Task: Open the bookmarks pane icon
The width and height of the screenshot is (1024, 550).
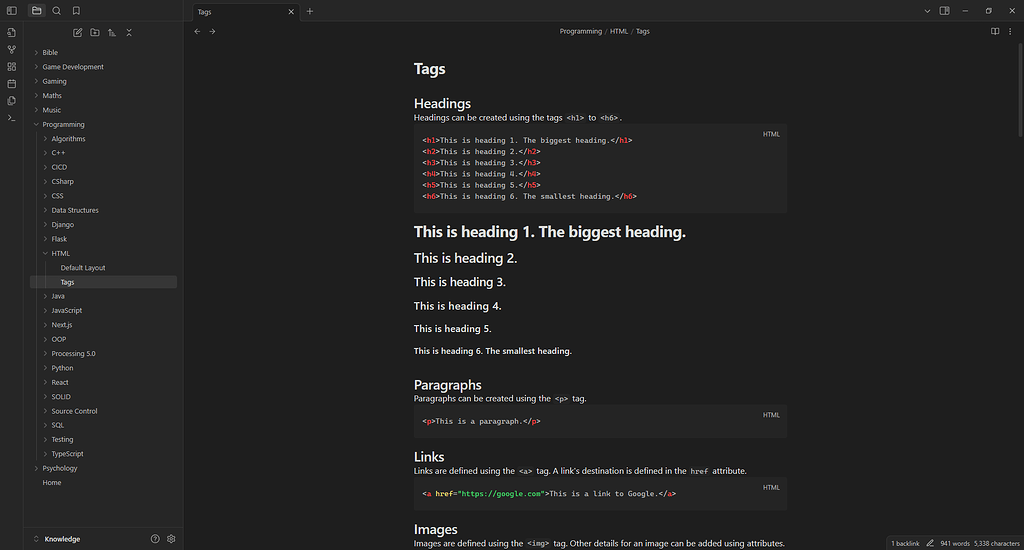Action: (x=76, y=10)
